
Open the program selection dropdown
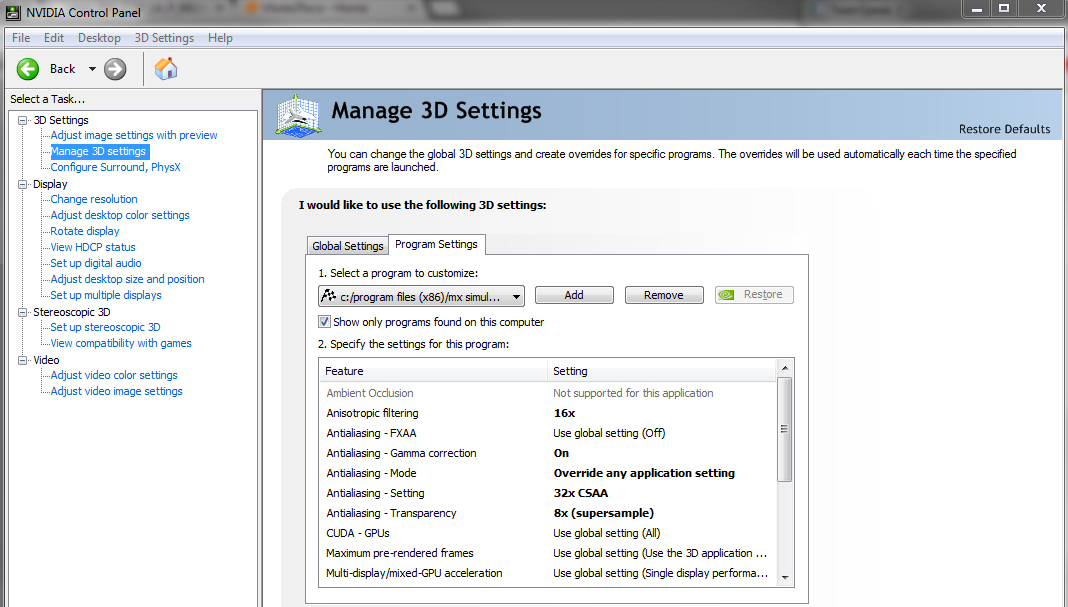[x=421, y=296]
